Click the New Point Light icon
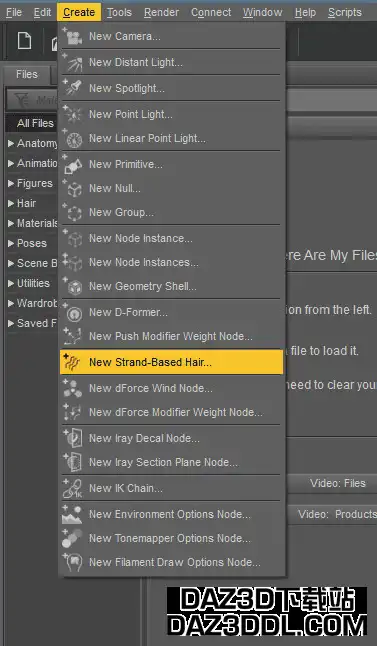Image resolution: width=377 pixels, height=646 pixels. pos(73,114)
